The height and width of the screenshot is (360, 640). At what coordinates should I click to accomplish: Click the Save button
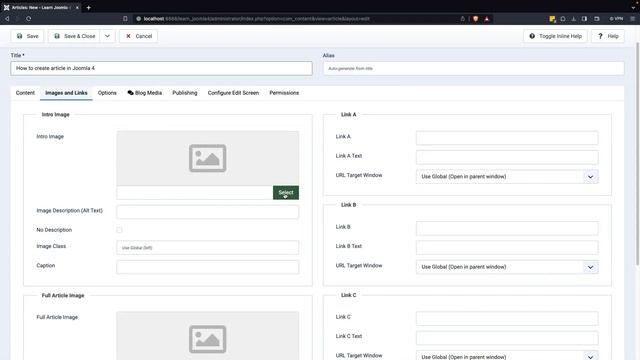click(x=27, y=36)
